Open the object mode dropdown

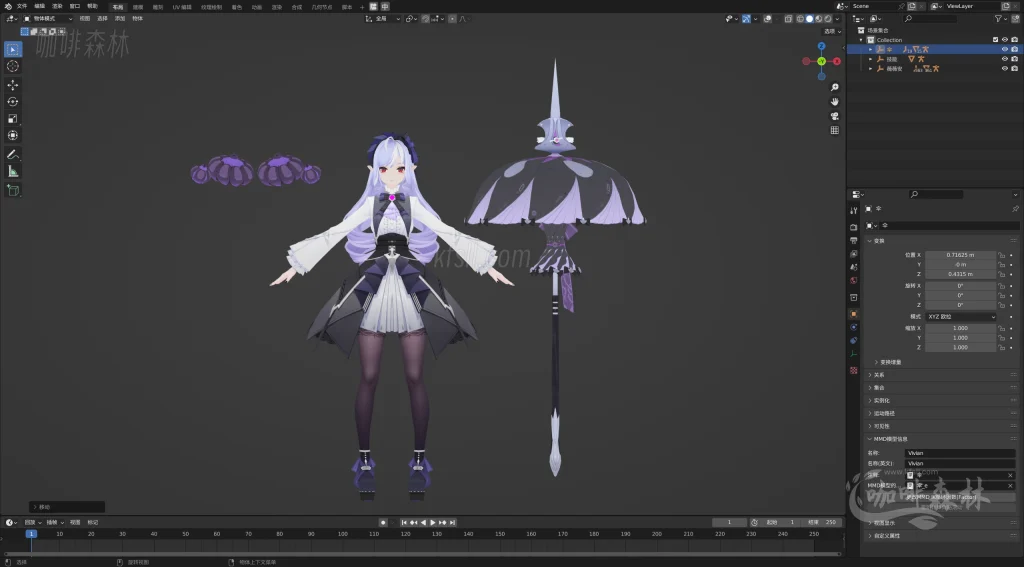coord(48,19)
